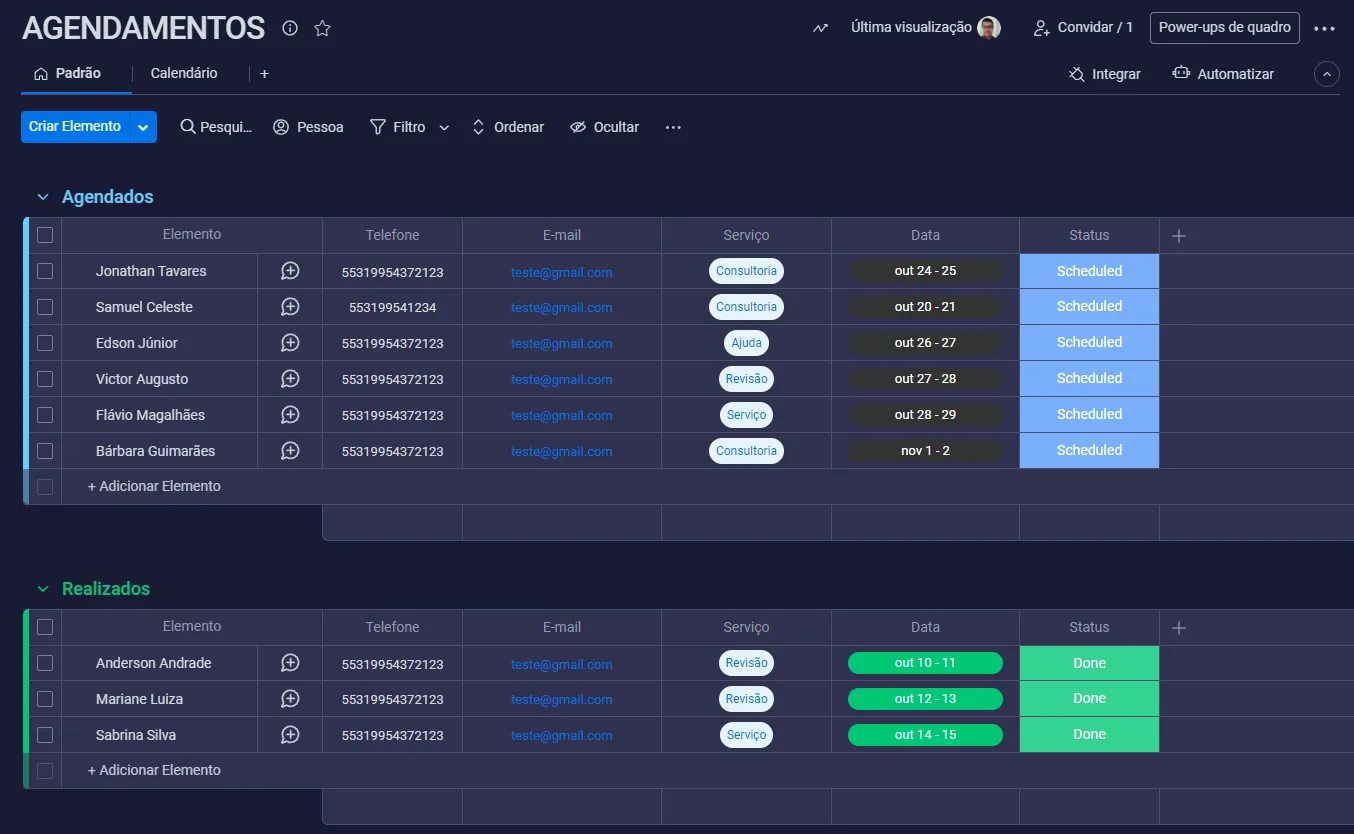Click Adicionar Elemento in the Realizados group
The width and height of the screenshot is (1354, 834).
[x=154, y=771]
